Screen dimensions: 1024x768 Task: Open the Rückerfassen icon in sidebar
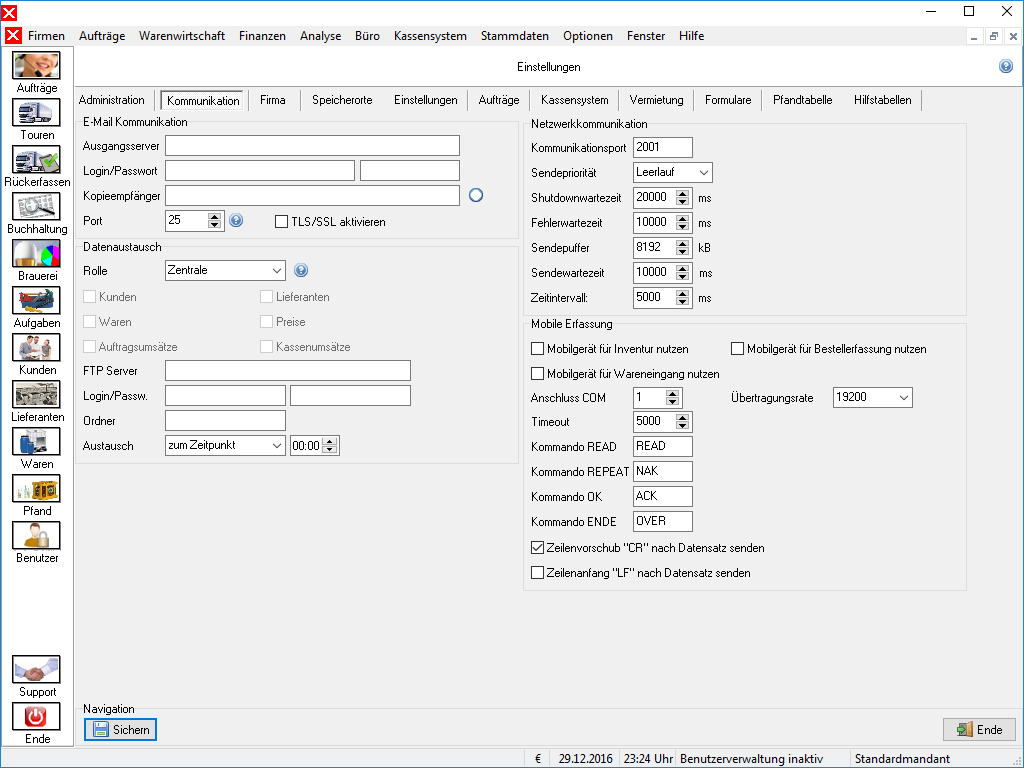coord(37,160)
